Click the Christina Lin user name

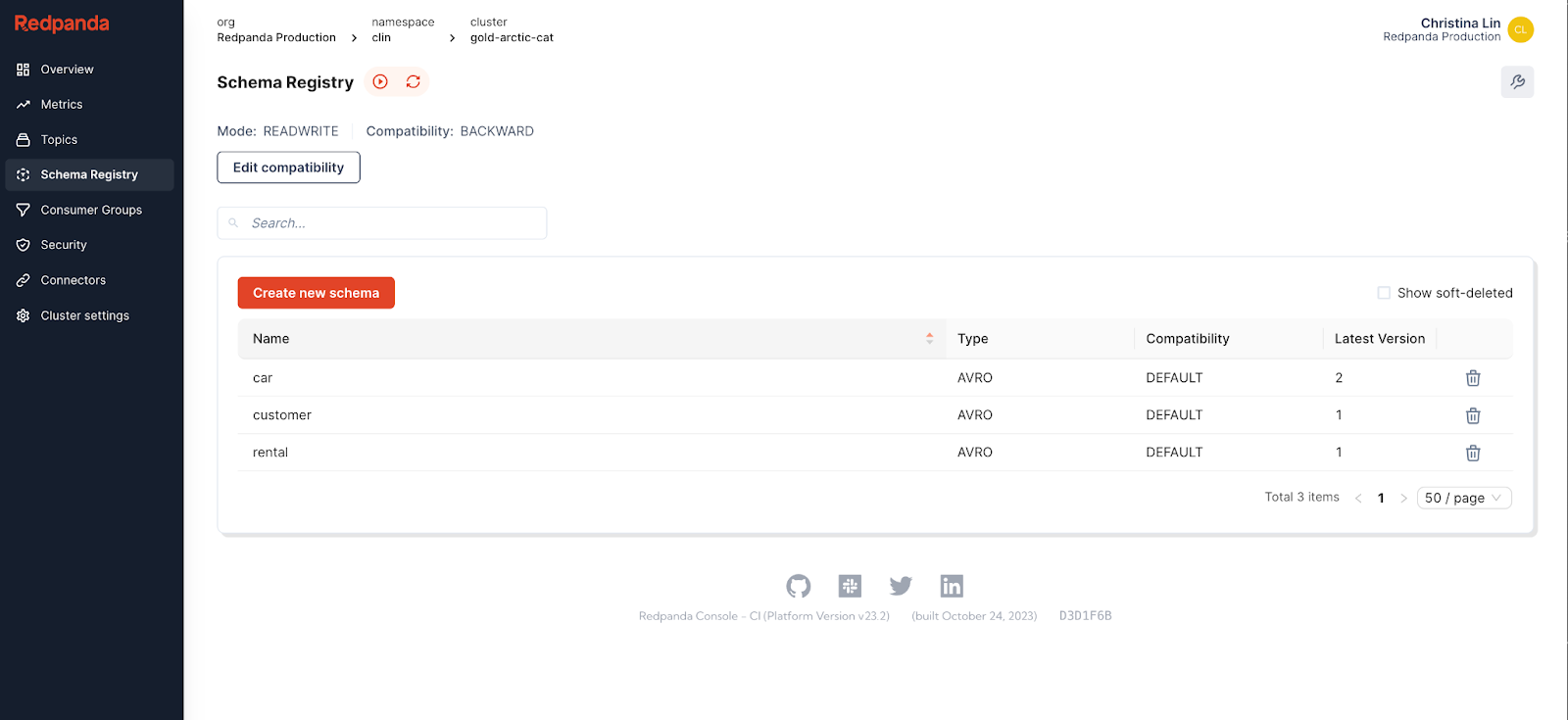[x=1460, y=23]
